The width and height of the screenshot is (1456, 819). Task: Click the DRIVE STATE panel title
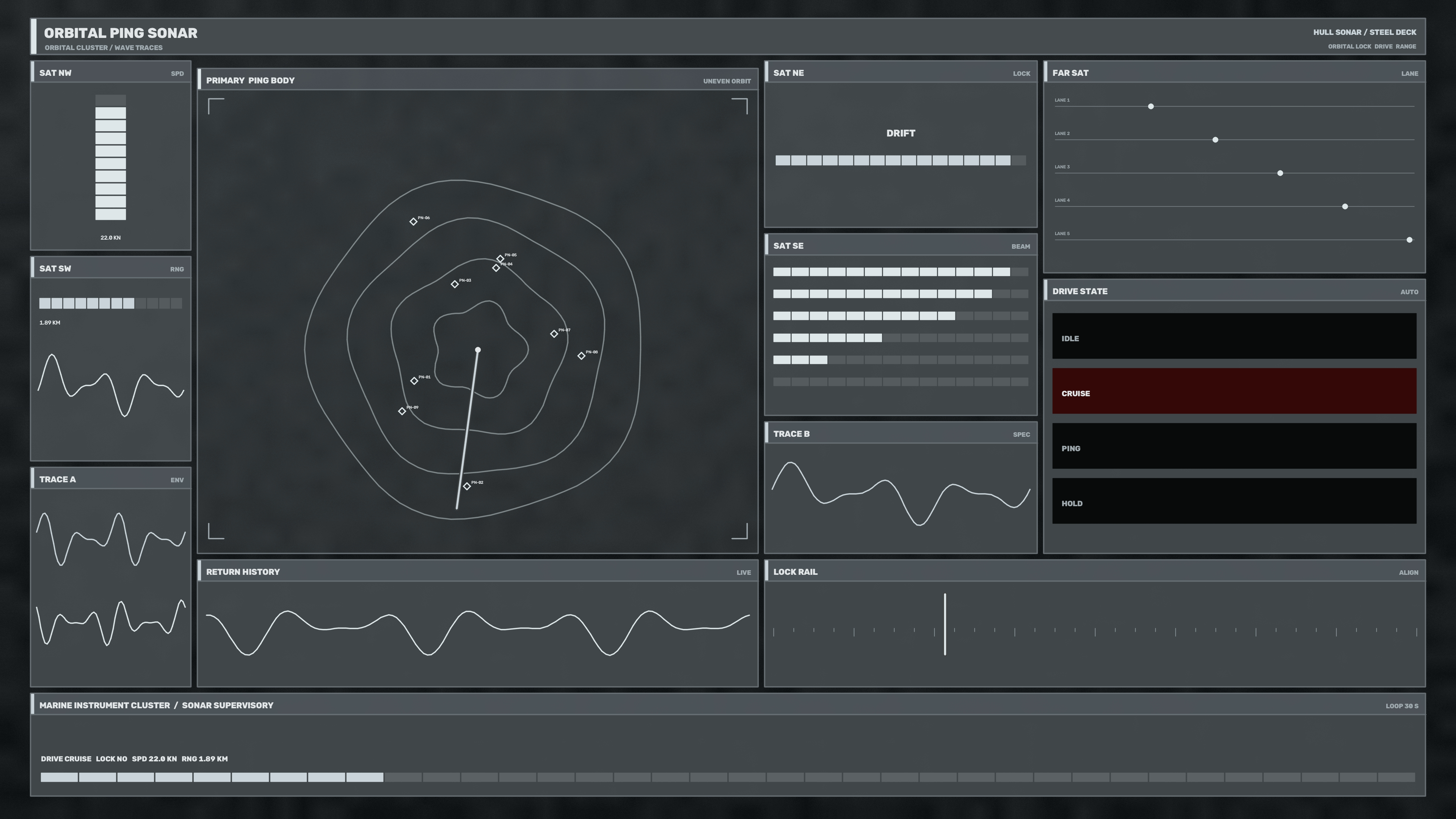1080,292
